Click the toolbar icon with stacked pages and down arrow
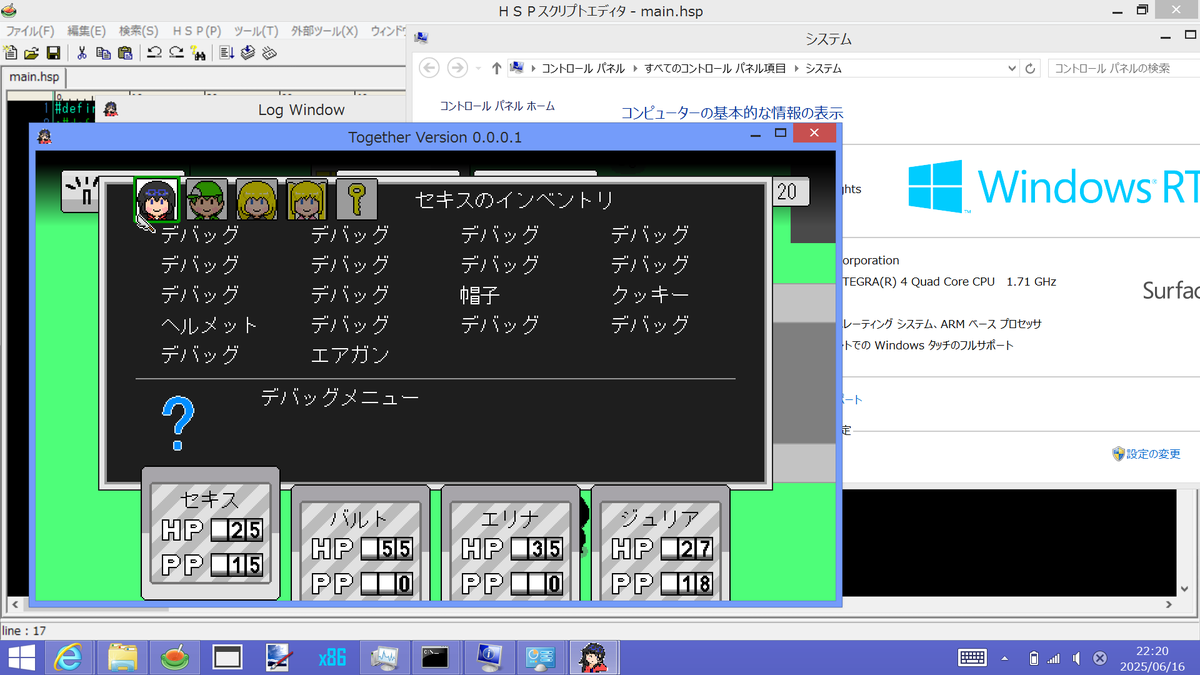The height and width of the screenshot is (675, 1200). tap(248, 53)
